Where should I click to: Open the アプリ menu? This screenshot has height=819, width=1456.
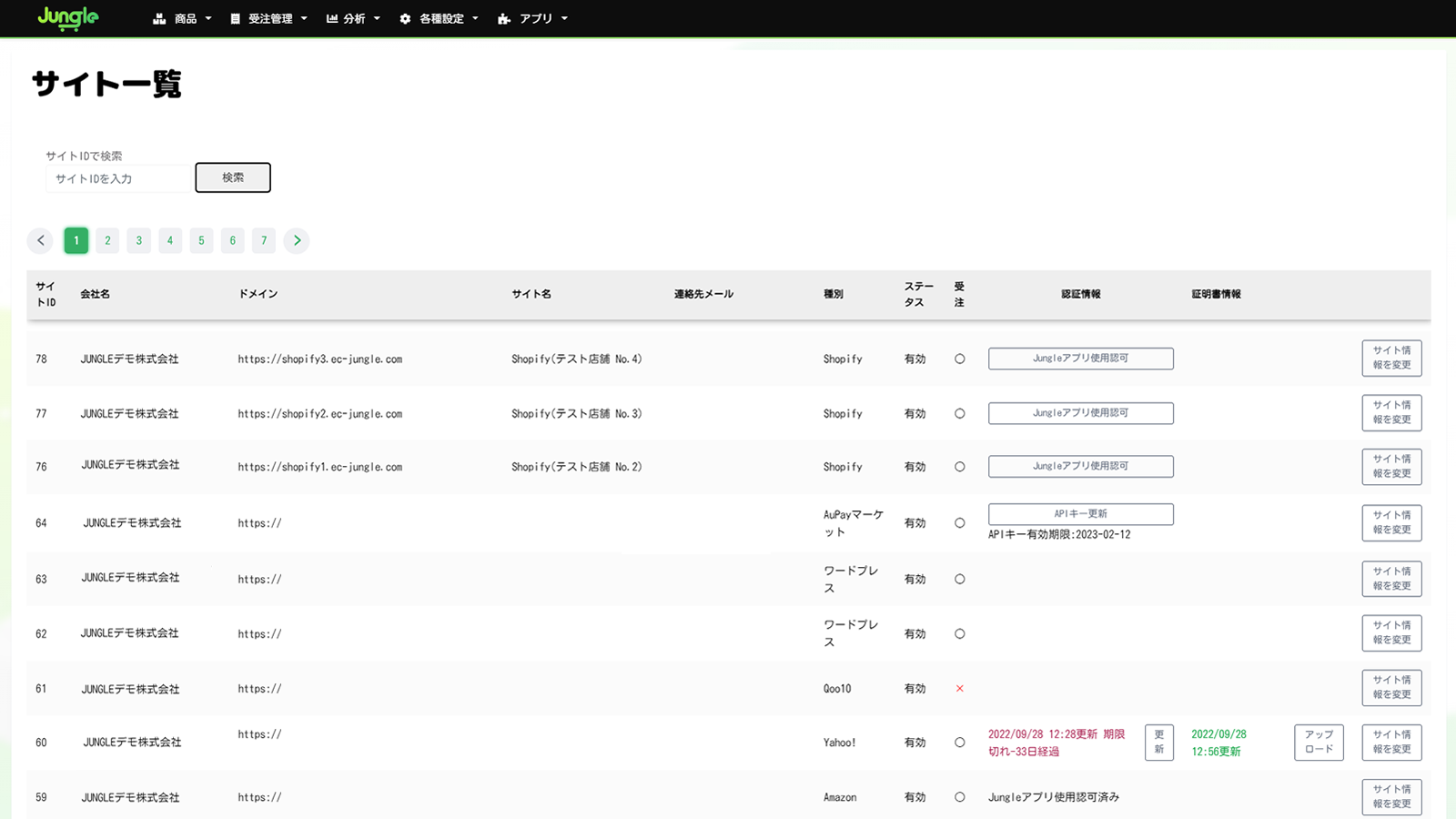pyautogui.click(x=533, y=18)
